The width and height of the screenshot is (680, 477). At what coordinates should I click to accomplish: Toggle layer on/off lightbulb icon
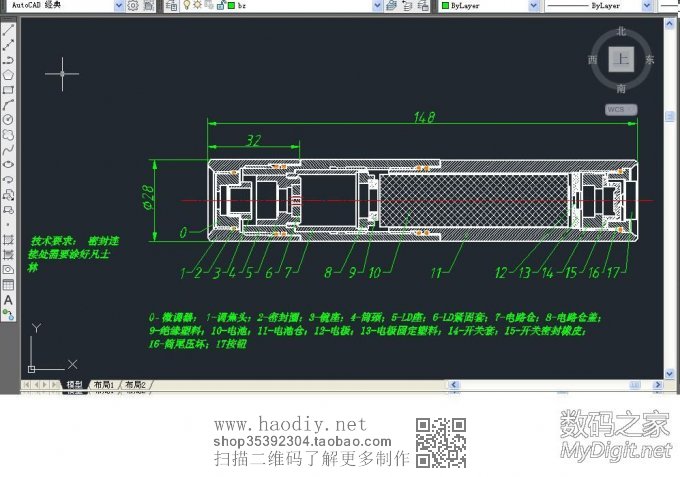click(x=185, y=5)
